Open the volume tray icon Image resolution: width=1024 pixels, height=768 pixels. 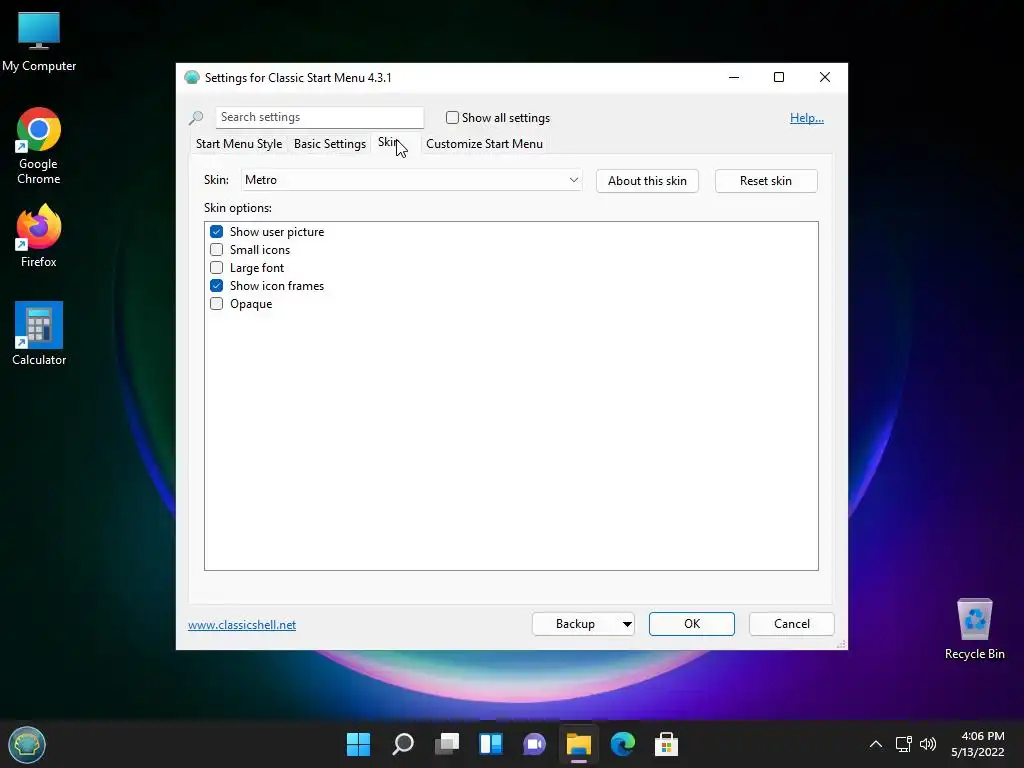[927, 744]
